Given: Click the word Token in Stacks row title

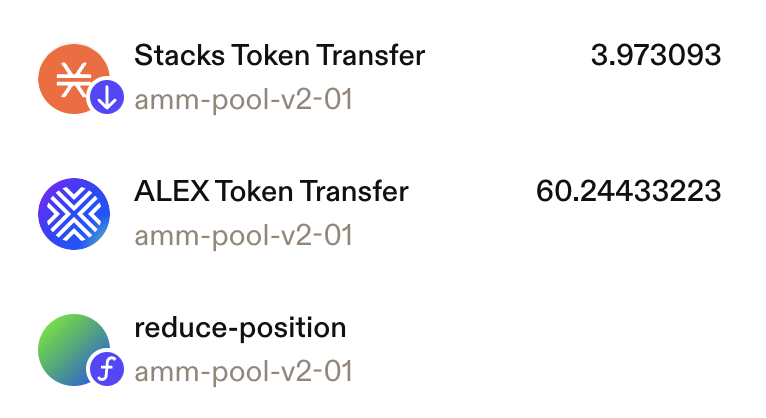Looking at the screenshot, I should tap(271, 55).
